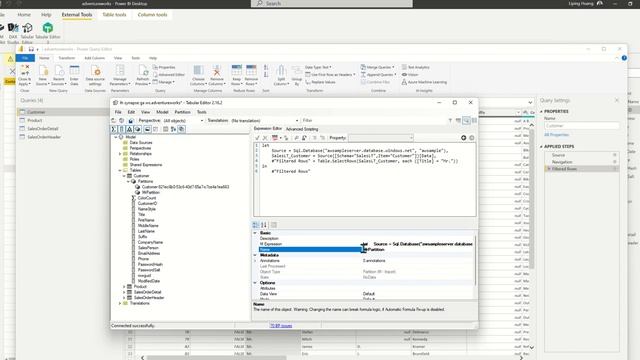This screenshot has height=360, width=640.
Task: Open Transform tab in Power Query Editor
Action: [67, 58]
